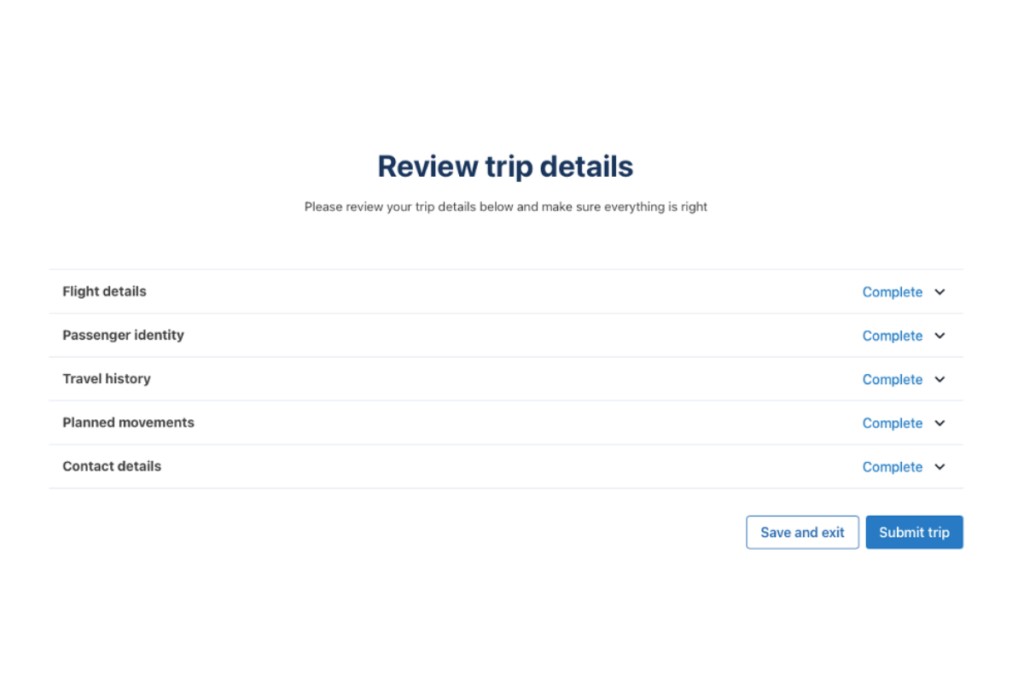Expand the Contact details chevron
Screen dimensions: 1024x683
pyautogui.click(x=939, y=467)
